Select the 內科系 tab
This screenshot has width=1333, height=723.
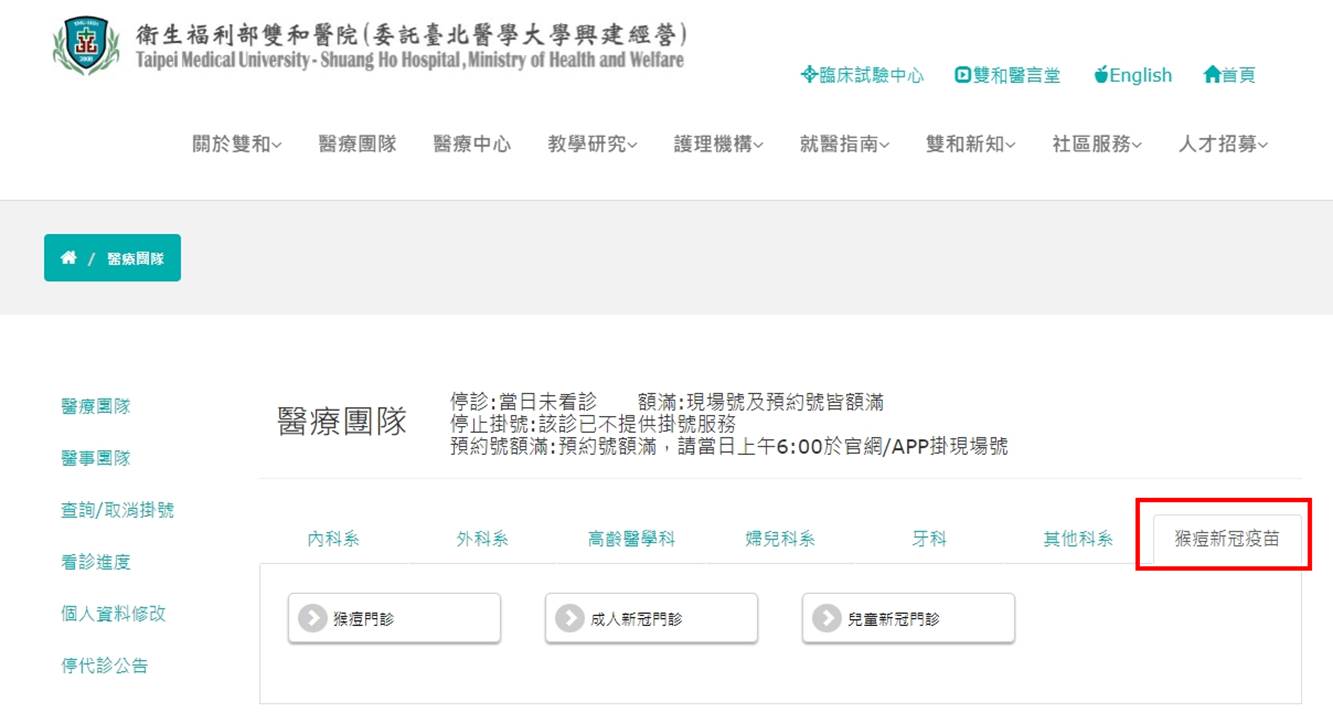click(333, 539)
